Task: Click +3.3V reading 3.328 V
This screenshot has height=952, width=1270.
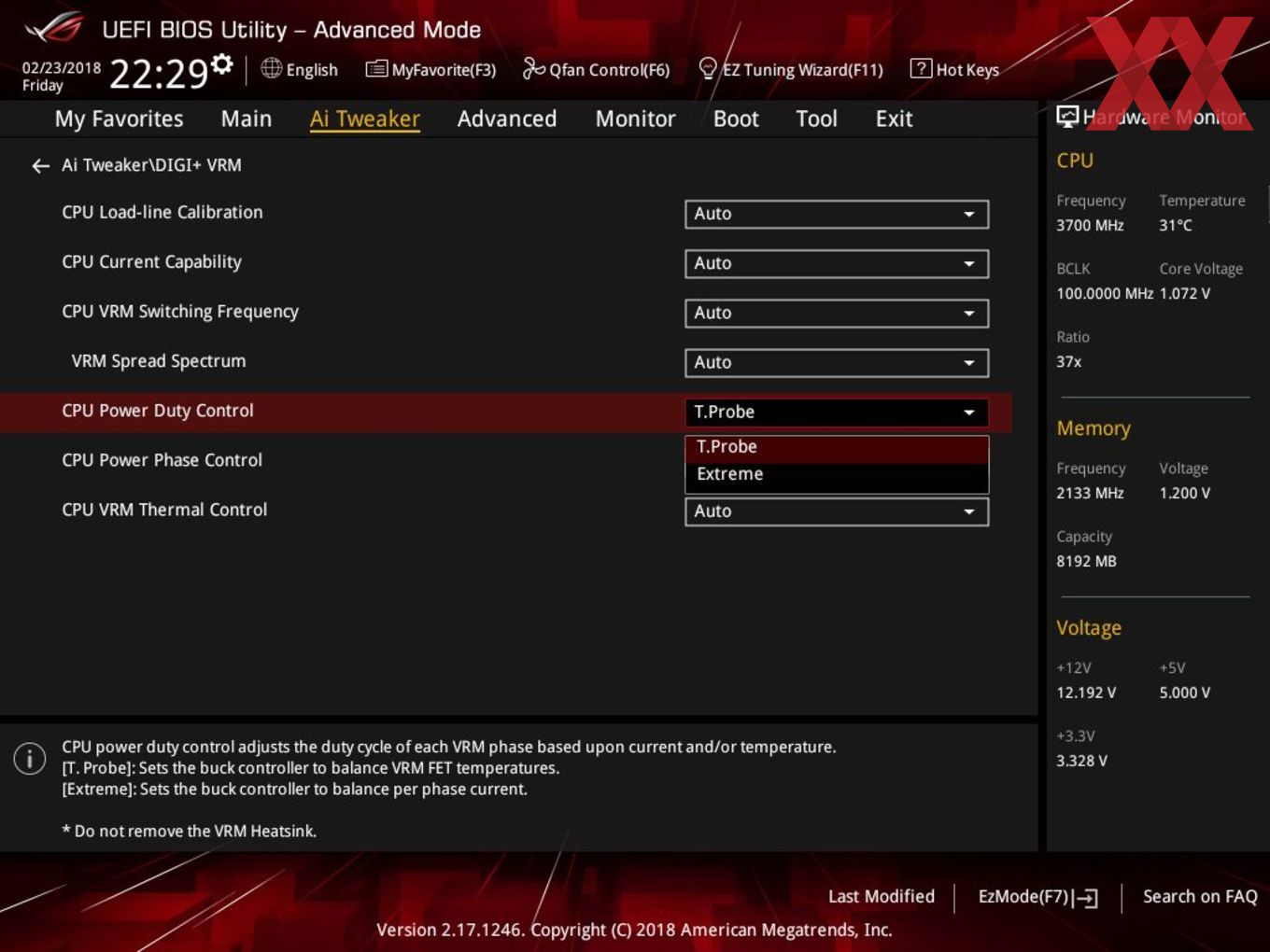Action: [x=1081, y=761]
